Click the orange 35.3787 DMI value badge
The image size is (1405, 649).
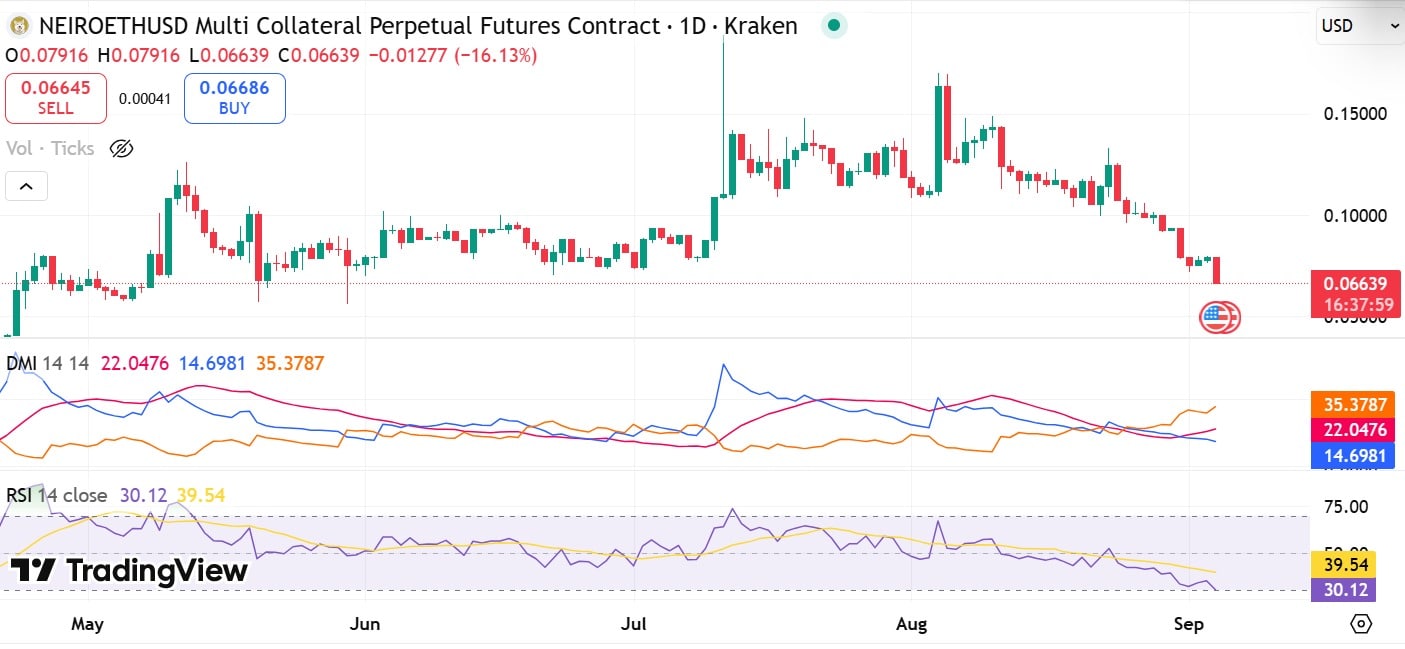(1352, 405)
